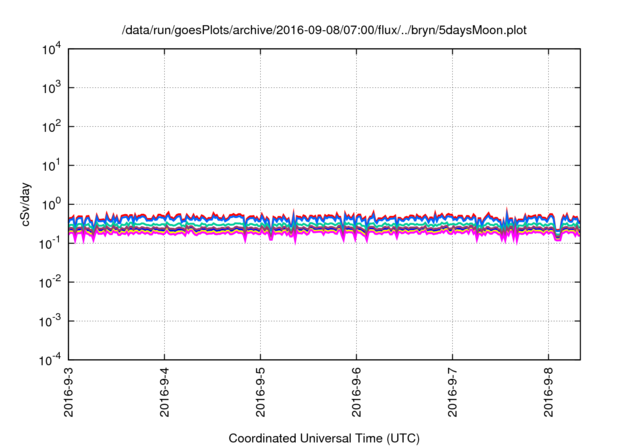
Task: Click the 2016-9-5 date label
Action: [x=260, y=392]
